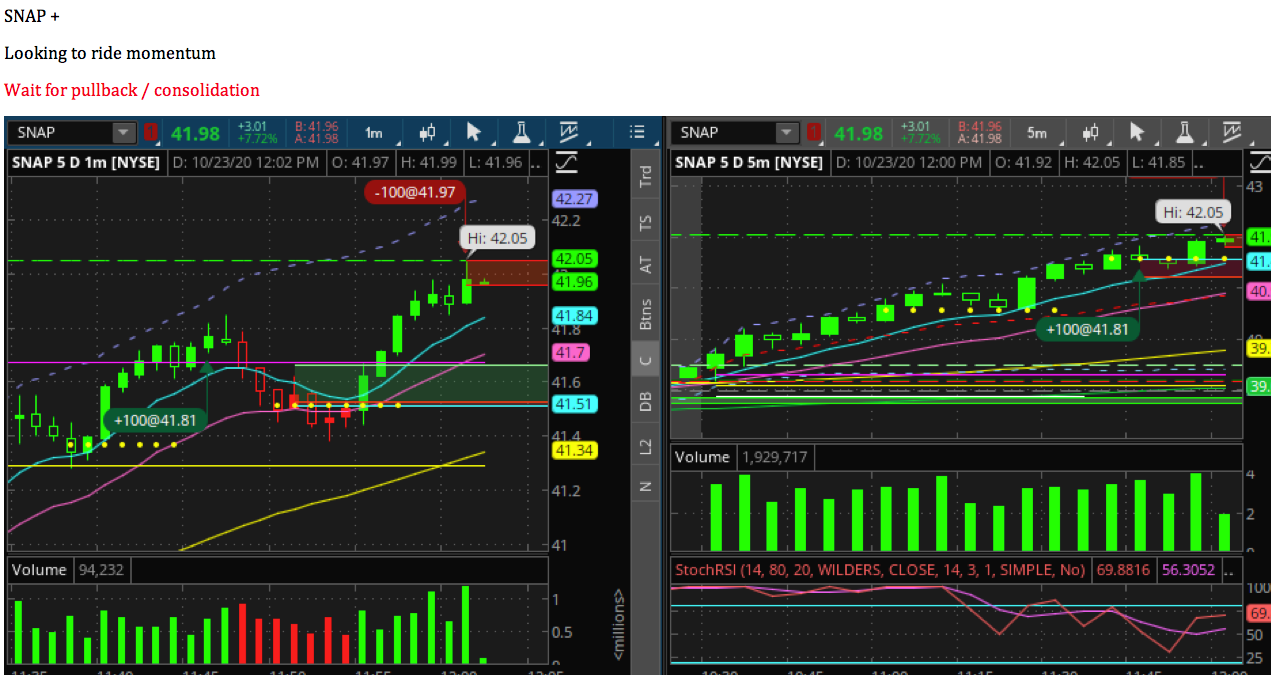
Task: Click 69.8816 StochRSI value
Action: [x=1123, y=569]
